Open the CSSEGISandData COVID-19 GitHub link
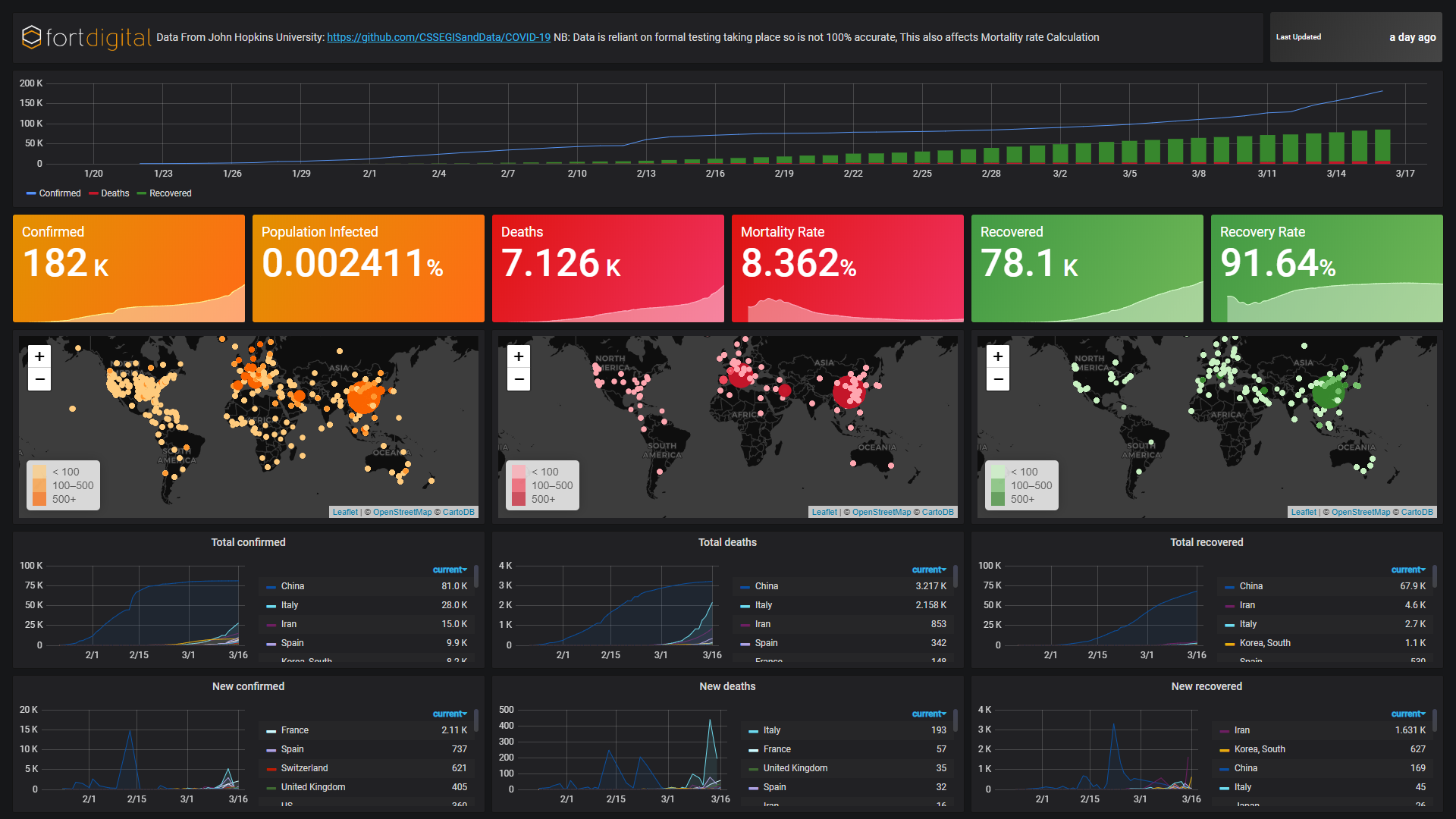This screenshot has width=1456, height=819. [x=438, y=37]
